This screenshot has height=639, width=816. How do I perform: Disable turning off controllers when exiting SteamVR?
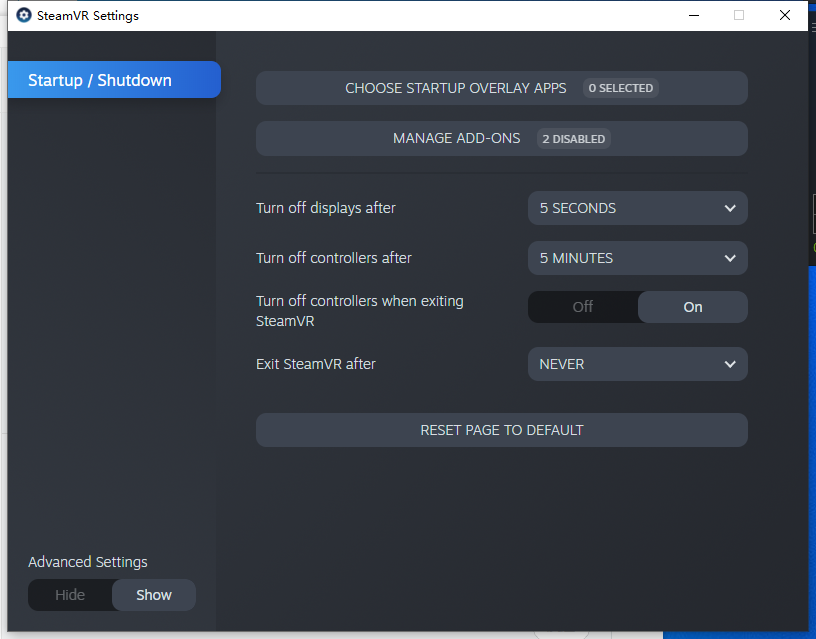584,307
